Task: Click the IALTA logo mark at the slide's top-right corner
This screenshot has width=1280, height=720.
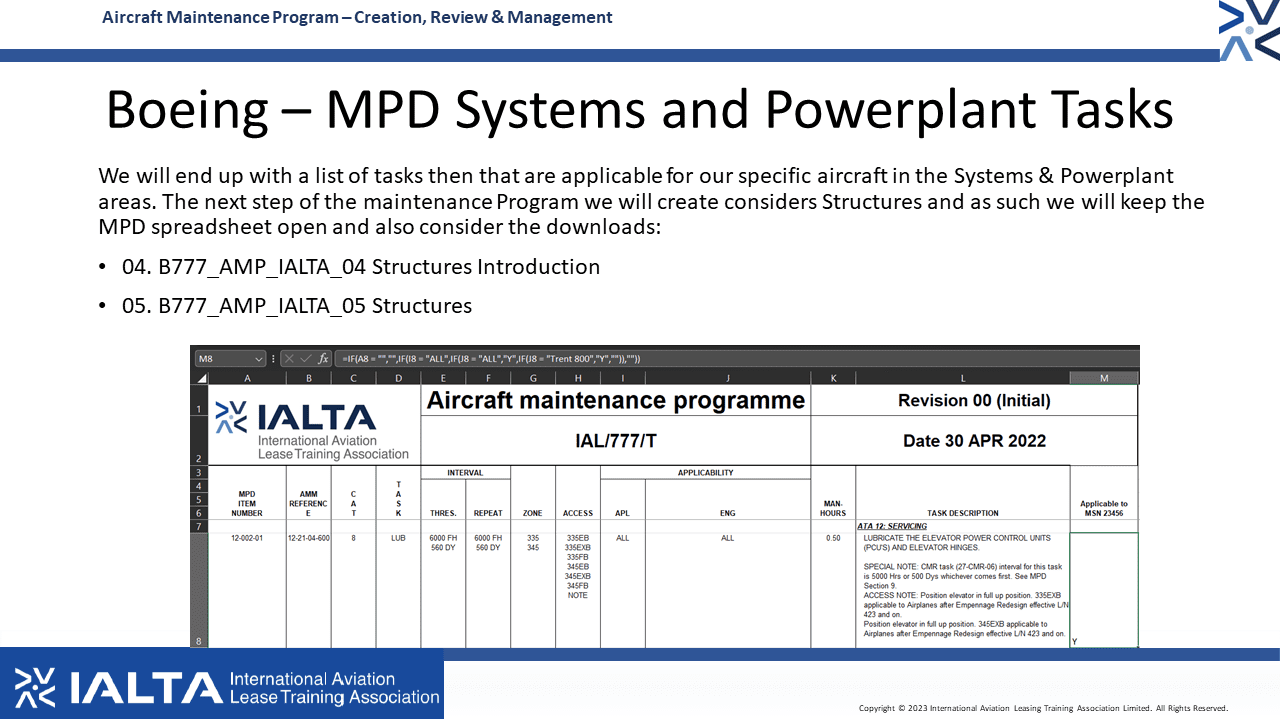Action: tap(1249, 31)
